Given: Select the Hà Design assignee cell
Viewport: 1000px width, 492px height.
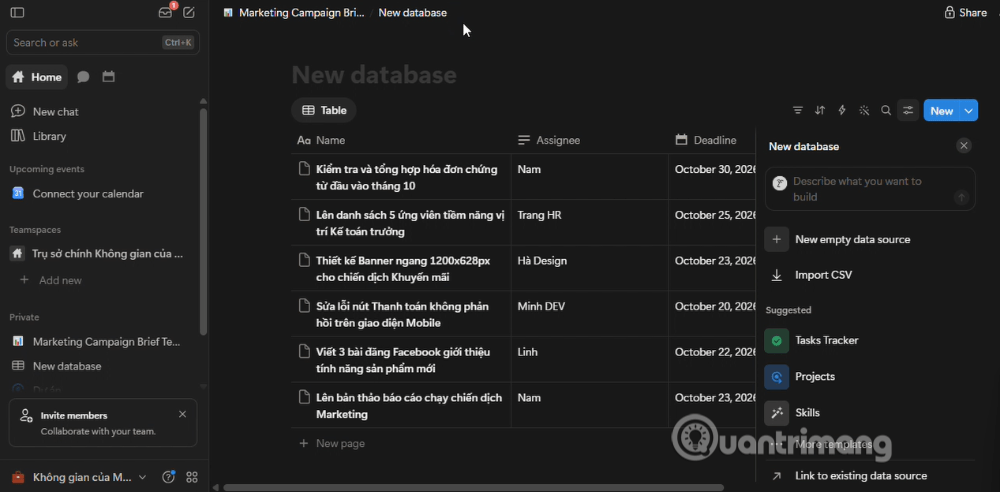Looking at the screenshot, I should pyautogui.click(x=590, y=268).
